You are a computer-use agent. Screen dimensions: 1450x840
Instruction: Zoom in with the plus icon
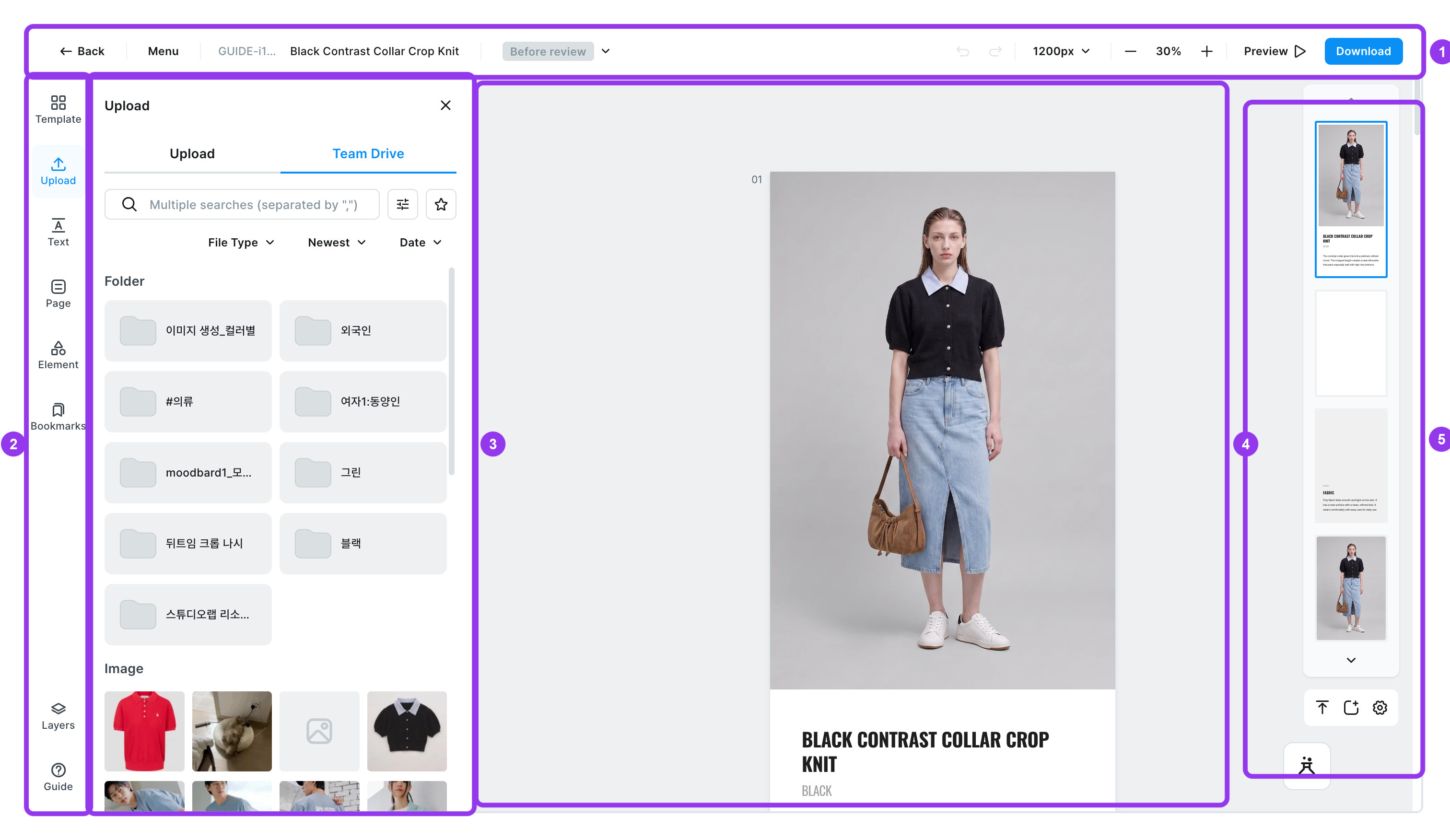click(x=1206, y=51)
